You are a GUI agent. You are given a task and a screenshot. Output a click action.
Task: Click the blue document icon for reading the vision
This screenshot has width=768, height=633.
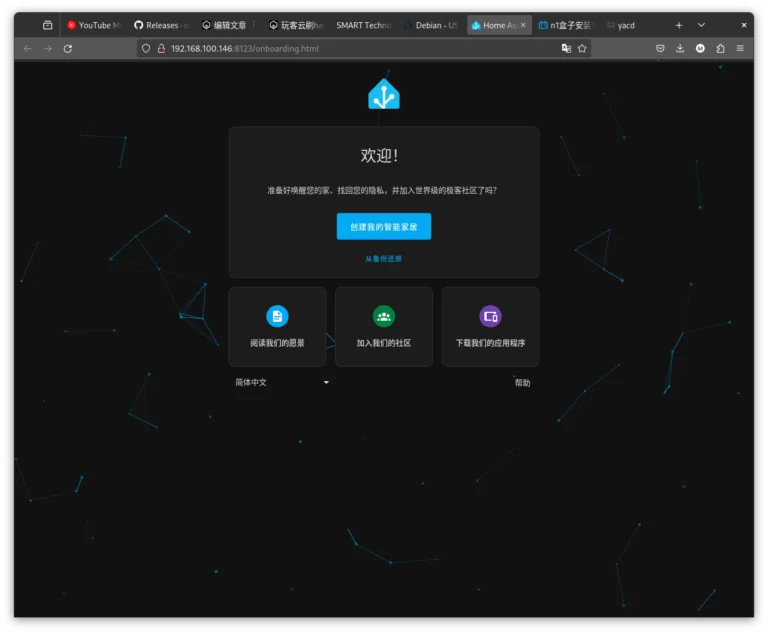click(x=277, y=316)
